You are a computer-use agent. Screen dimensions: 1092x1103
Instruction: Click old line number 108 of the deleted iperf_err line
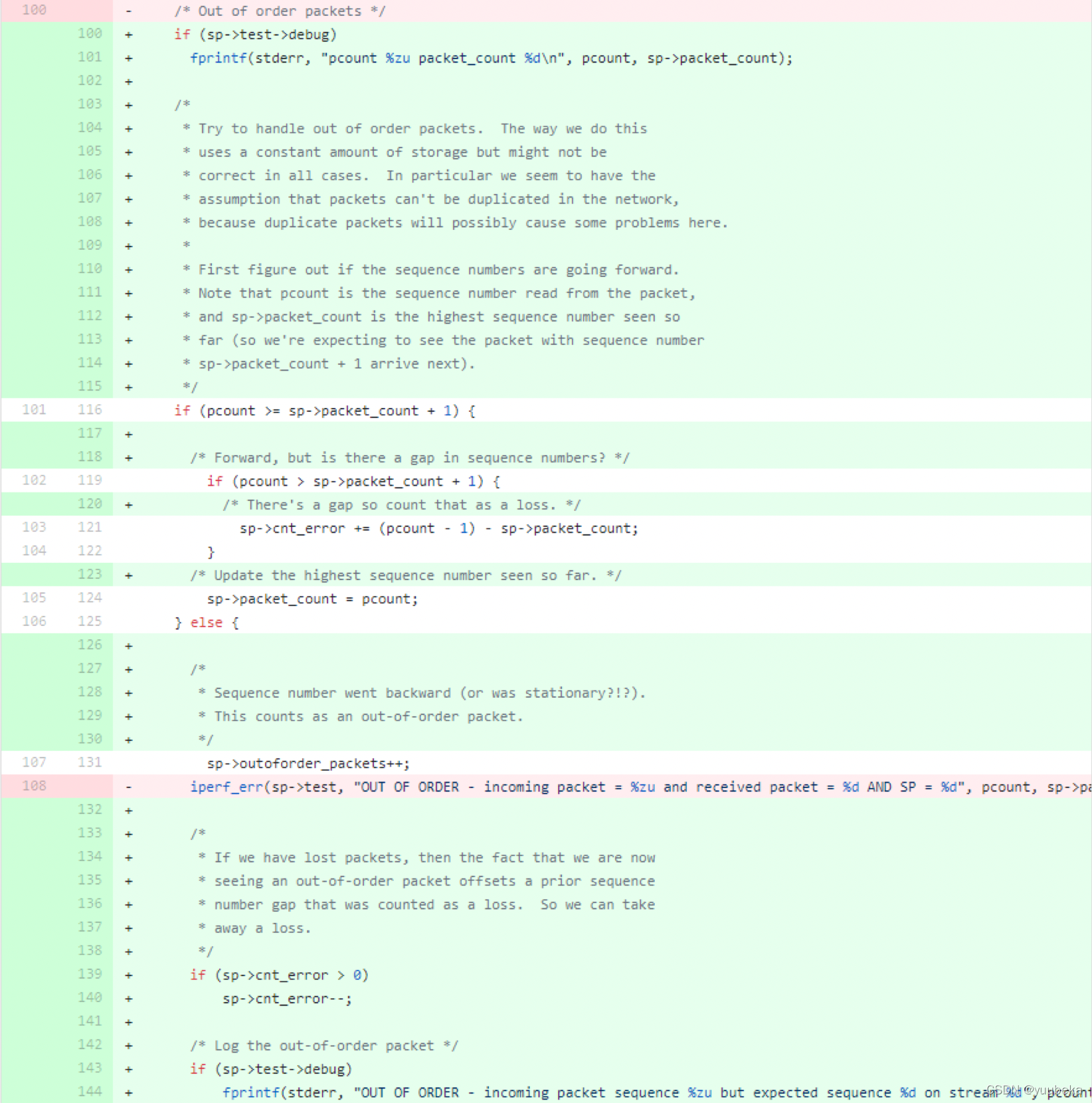click(35, 786)
